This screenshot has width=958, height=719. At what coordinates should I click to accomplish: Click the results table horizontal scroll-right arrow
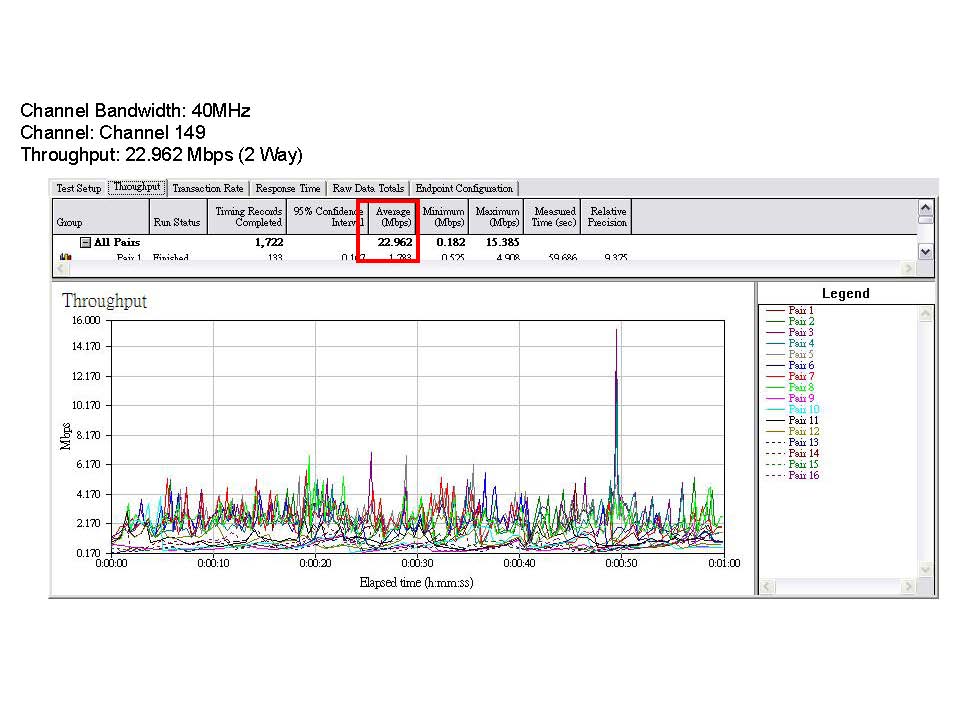point(909,268)
